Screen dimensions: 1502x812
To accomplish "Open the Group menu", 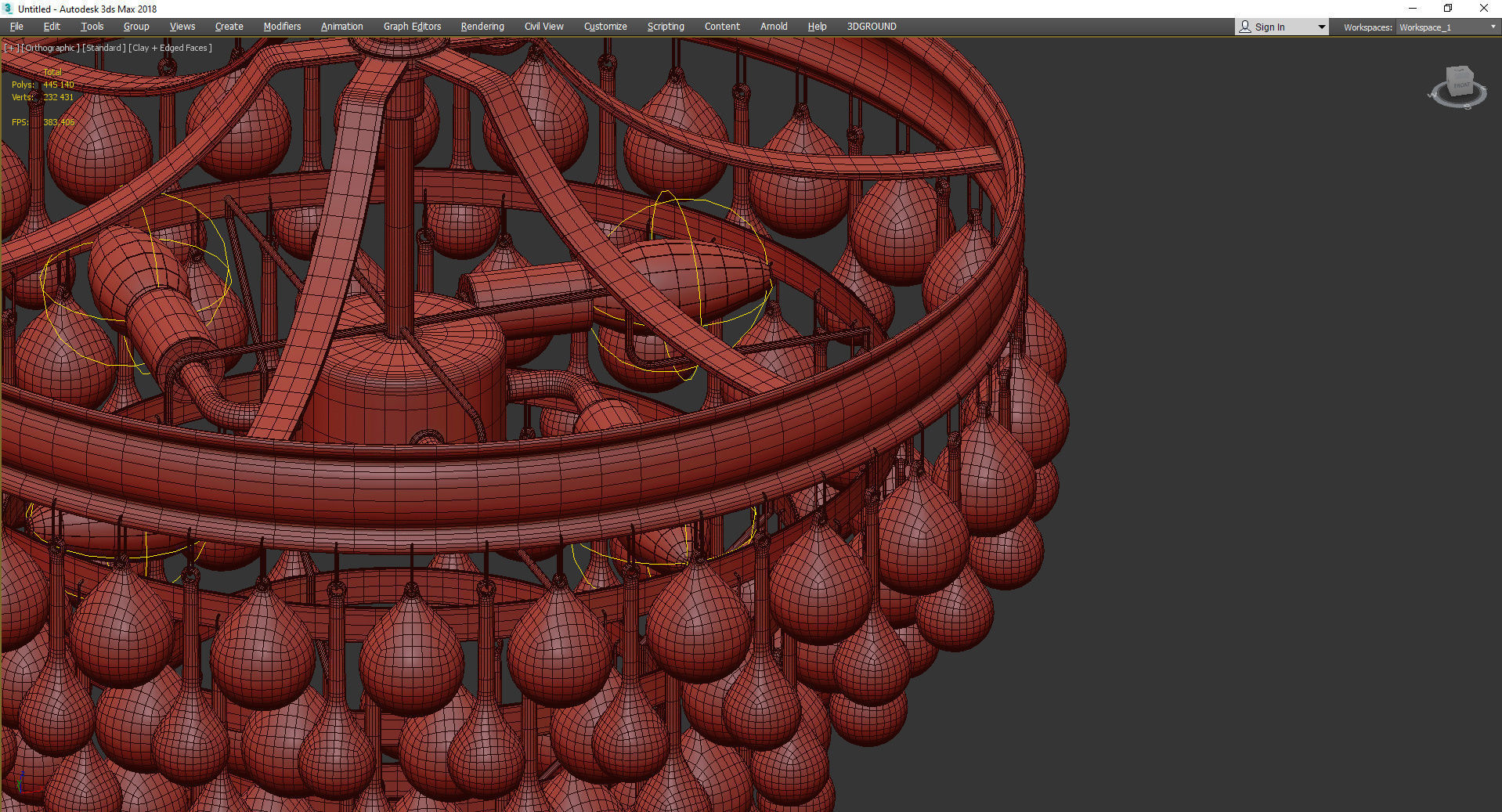I will [x=136, y=27].
